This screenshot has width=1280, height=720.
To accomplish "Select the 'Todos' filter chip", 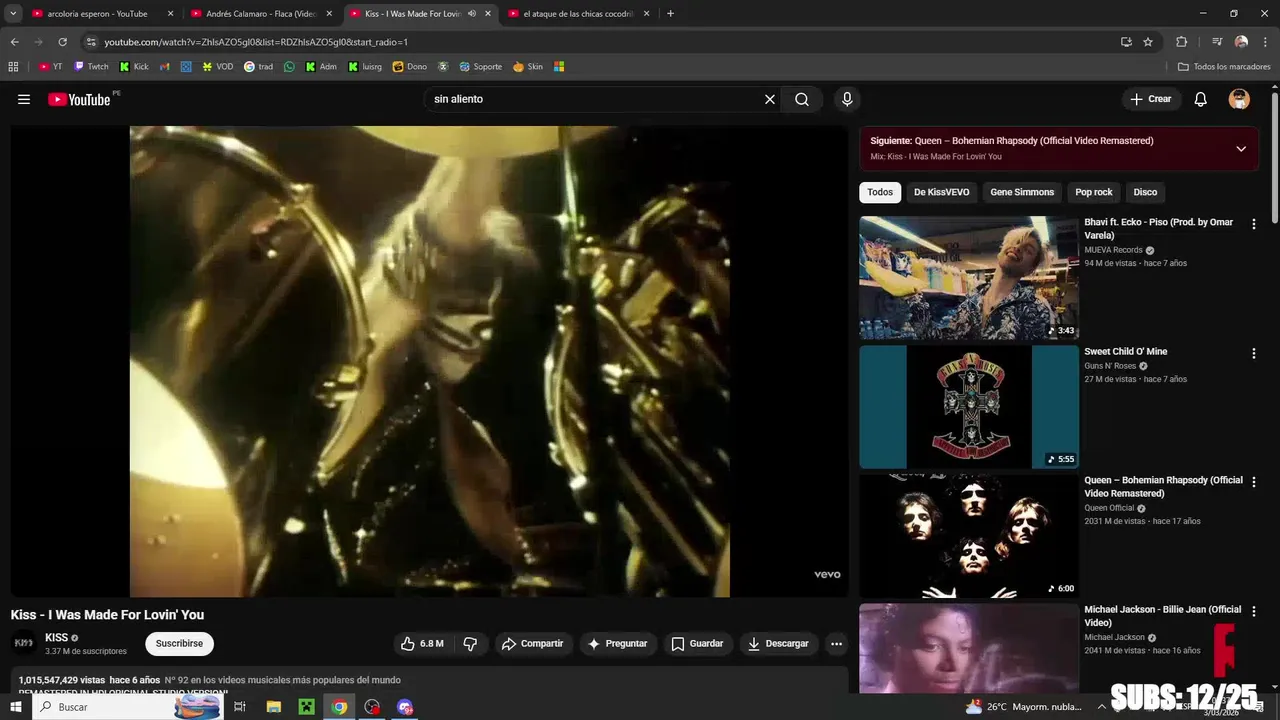I will pos(880,192).
